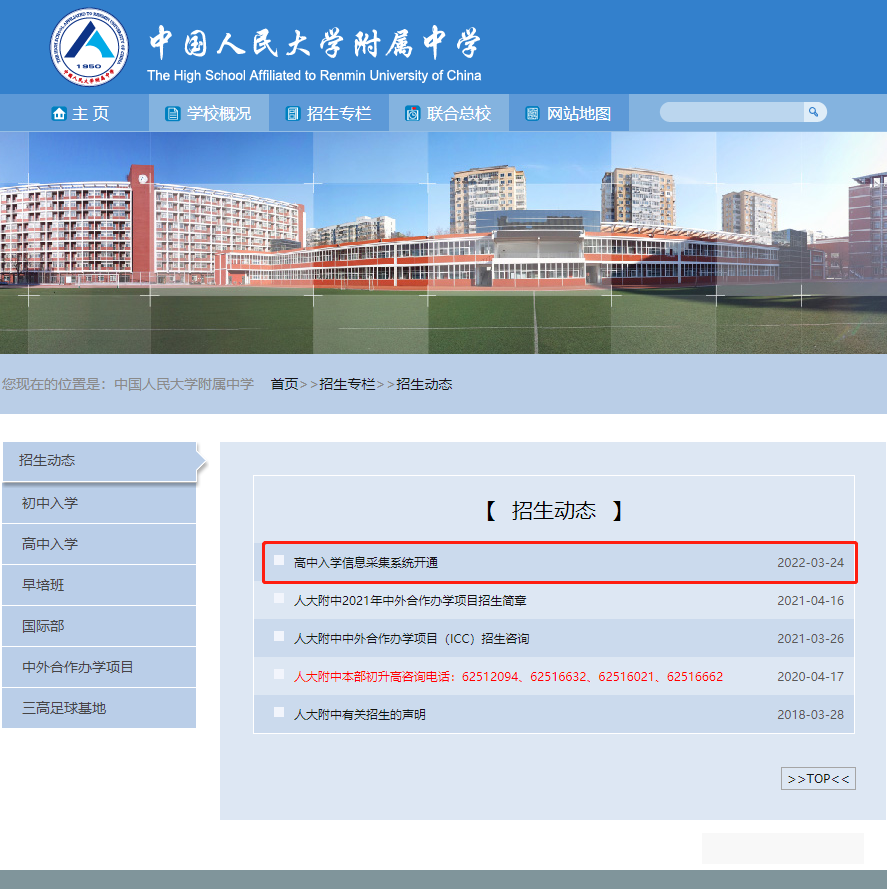Open the 初中入学 sidebar item
The width and height of the screenshot is (887, 889).
50,503
